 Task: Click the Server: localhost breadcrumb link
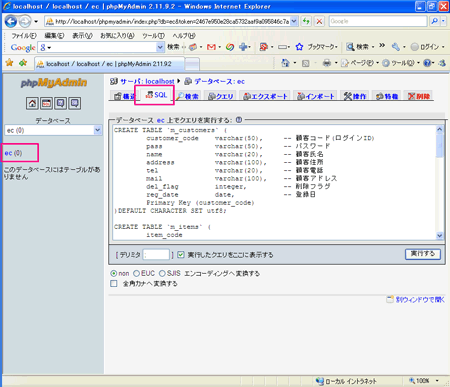pos(147,81)
